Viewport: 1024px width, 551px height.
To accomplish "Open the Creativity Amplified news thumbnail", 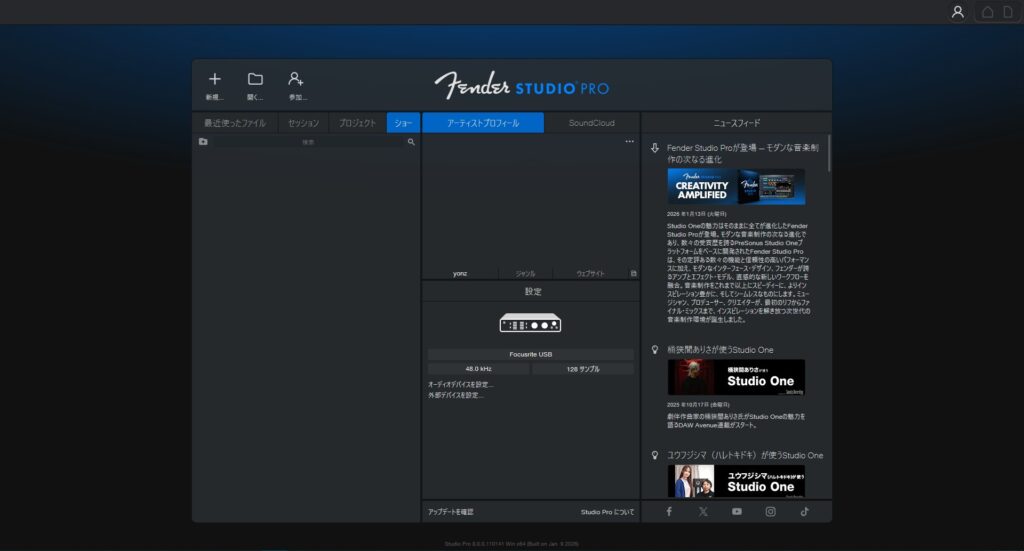I will tap(736, 186).
